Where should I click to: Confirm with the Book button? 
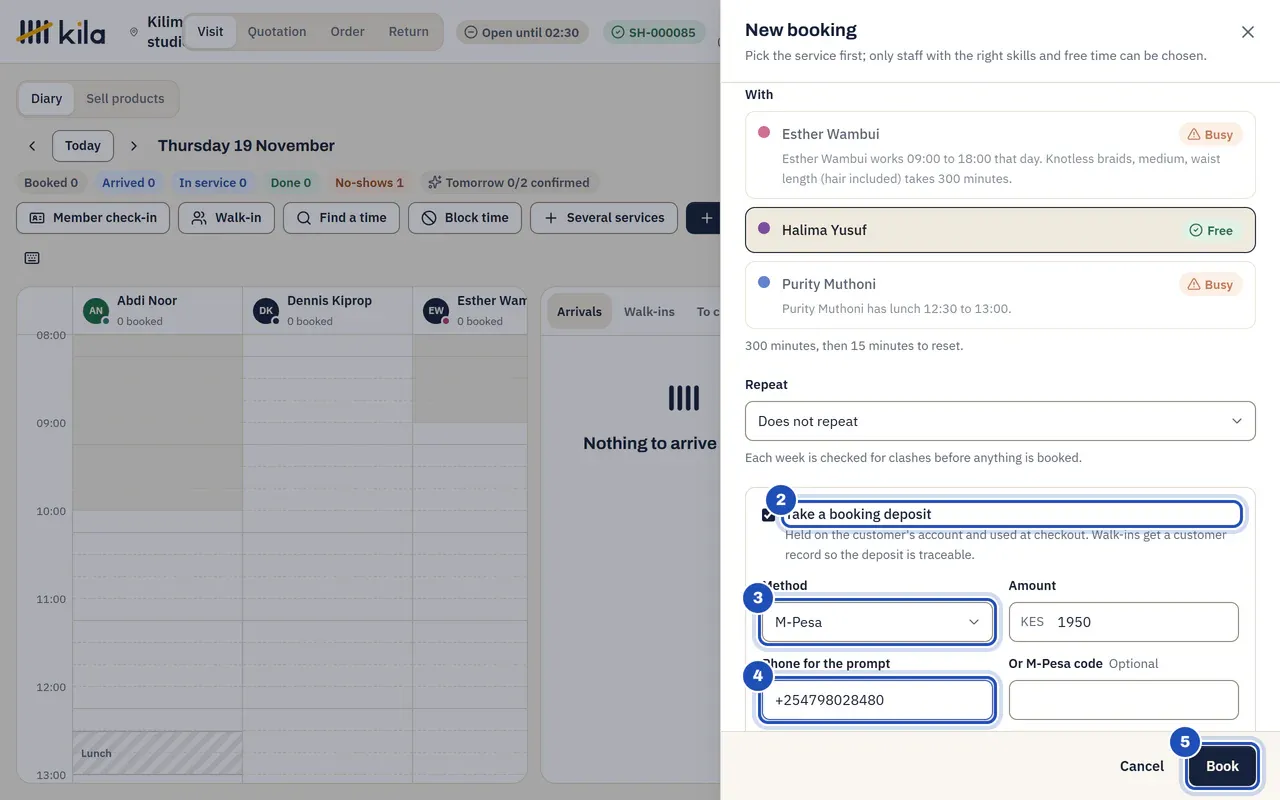[x=1222, y=766]
